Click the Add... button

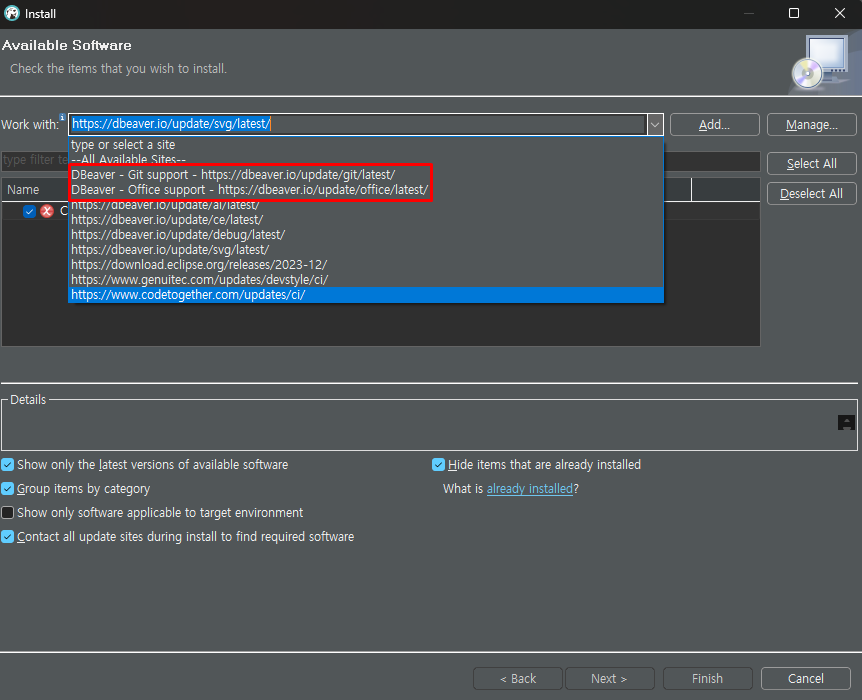tap(715, 125)
